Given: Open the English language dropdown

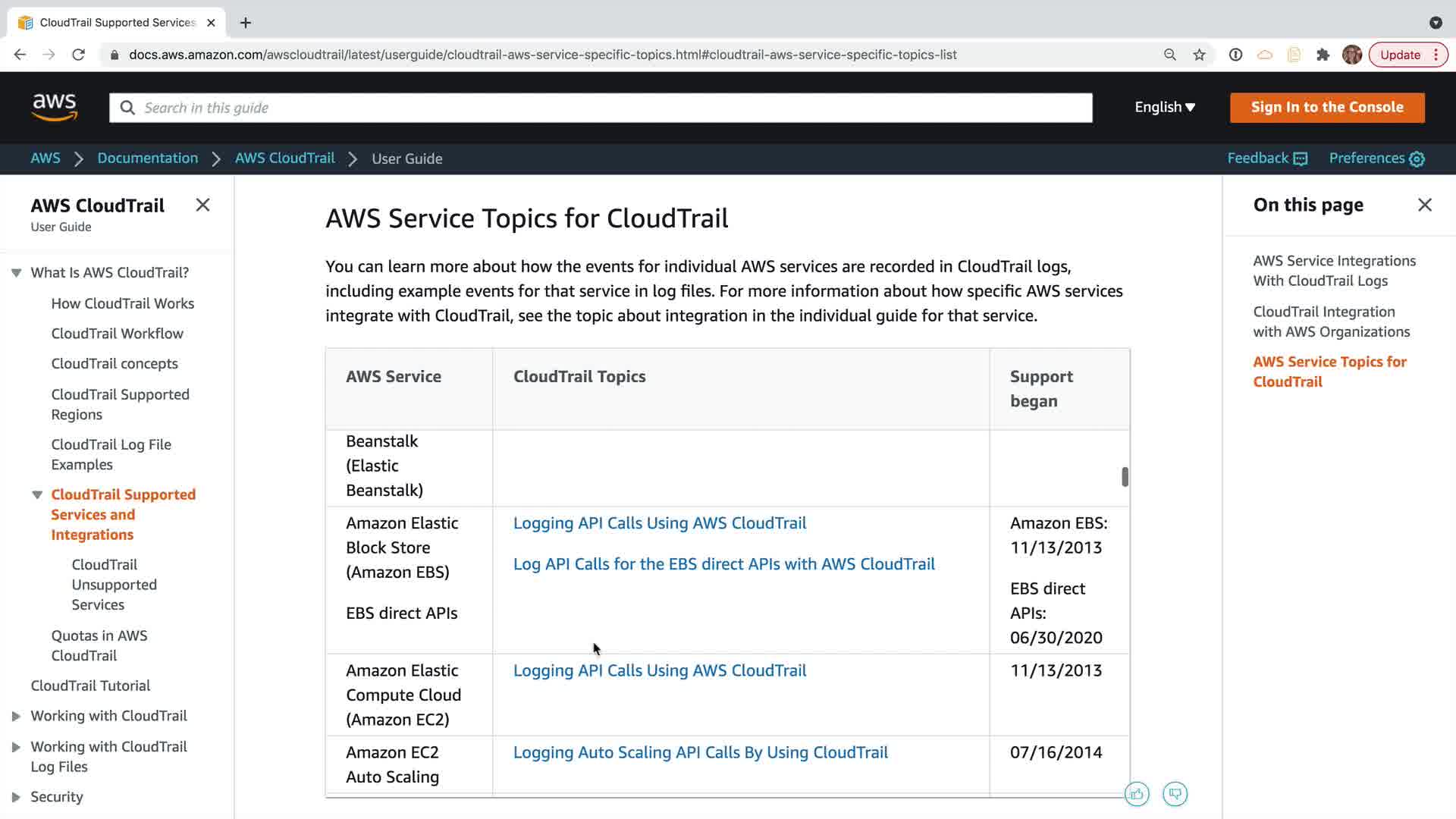Looking at the screenshot, I should (x=1164, y=107).
